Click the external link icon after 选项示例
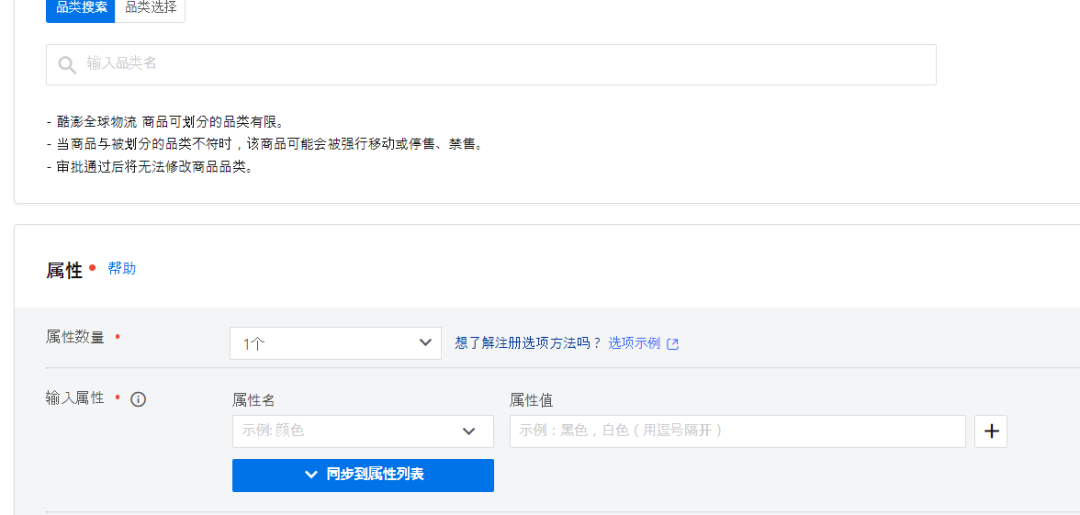This screenshot has width=1080, height=515. coord(673,344)
